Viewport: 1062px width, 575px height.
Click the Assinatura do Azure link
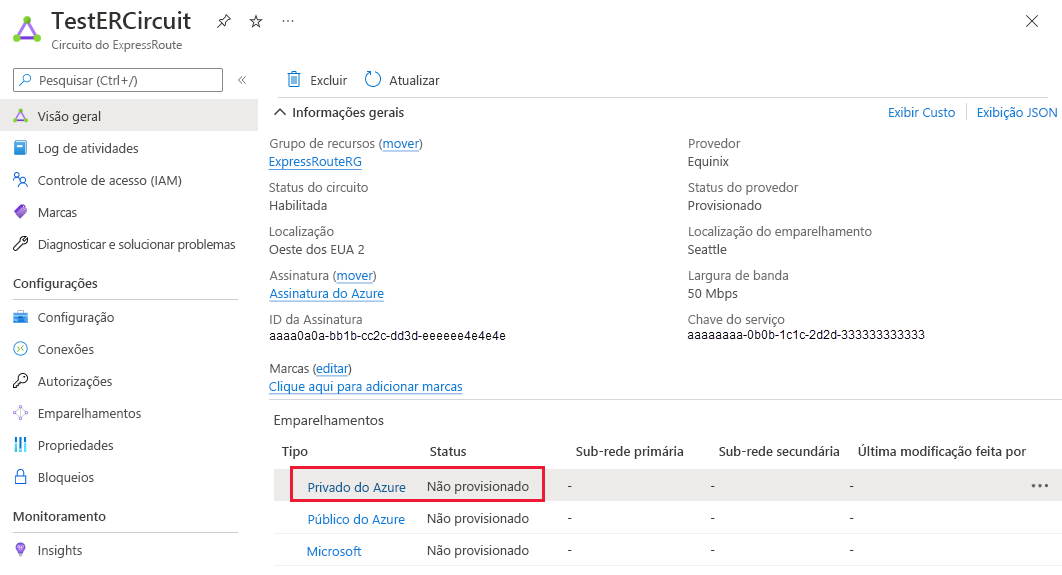click(x=326, y=293)
